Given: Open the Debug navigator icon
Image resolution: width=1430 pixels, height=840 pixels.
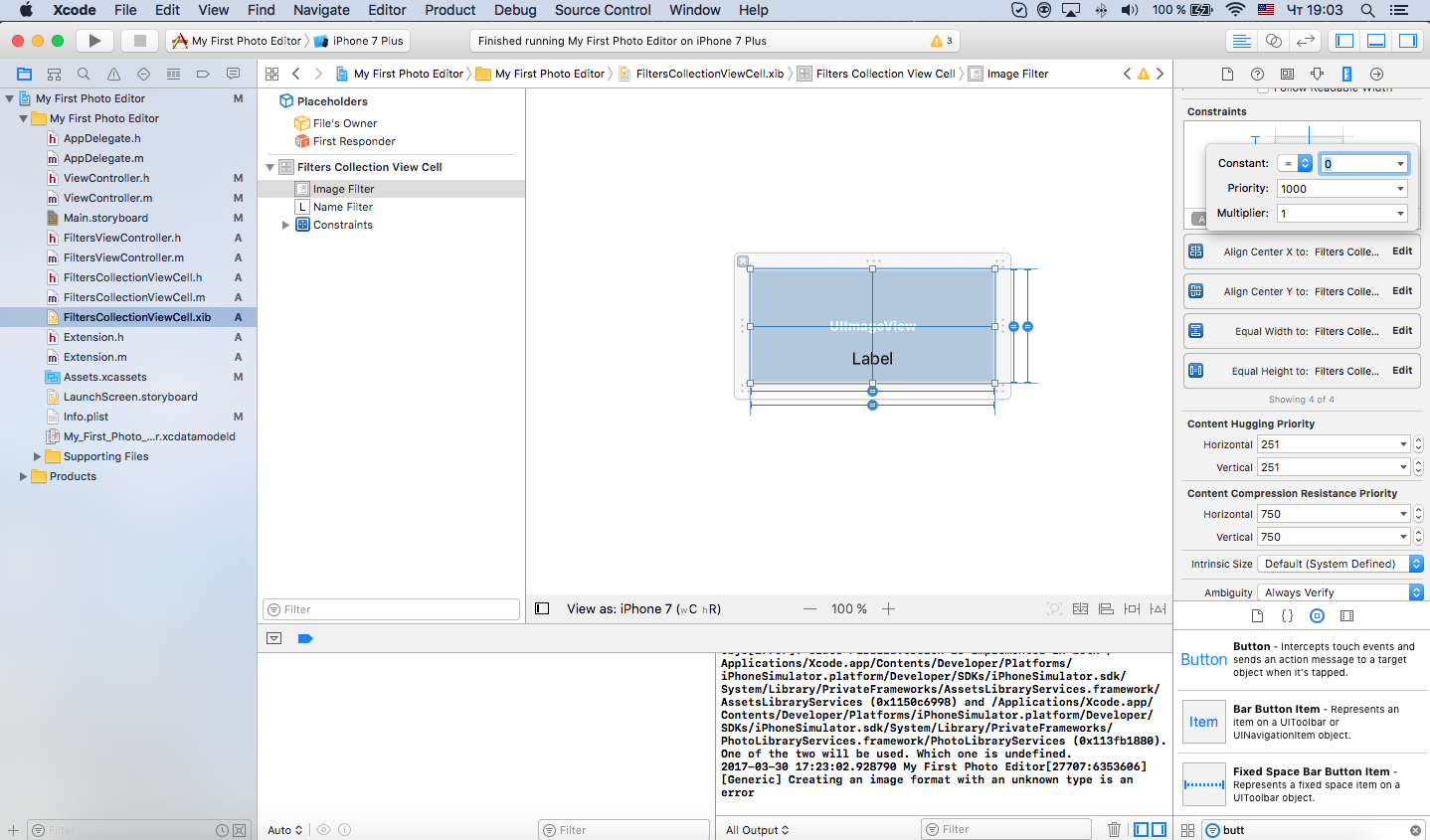Looking at the screenshot, I should tap(173, 74).
